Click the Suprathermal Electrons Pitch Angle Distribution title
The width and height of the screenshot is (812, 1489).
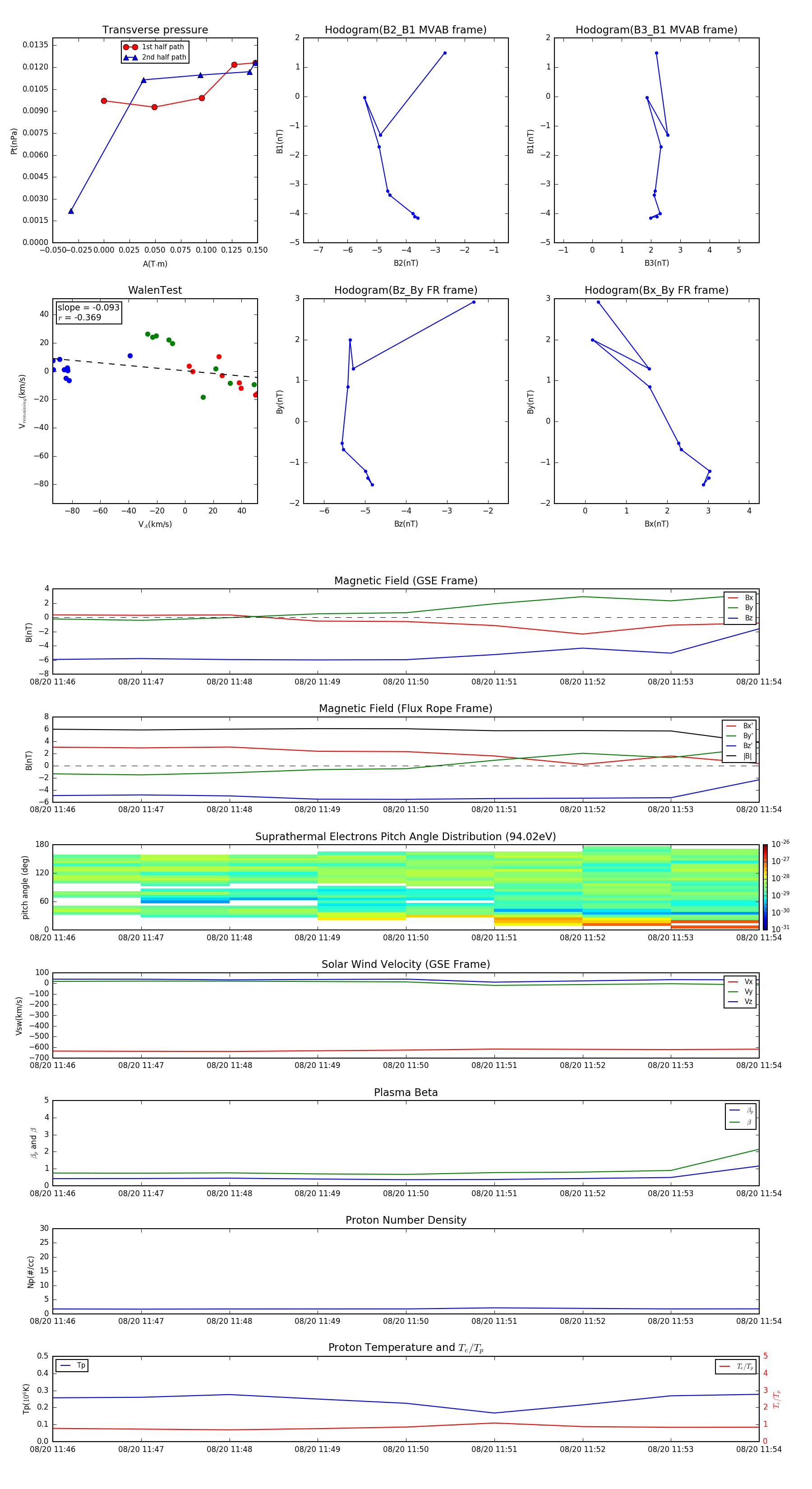pos(406,837)
